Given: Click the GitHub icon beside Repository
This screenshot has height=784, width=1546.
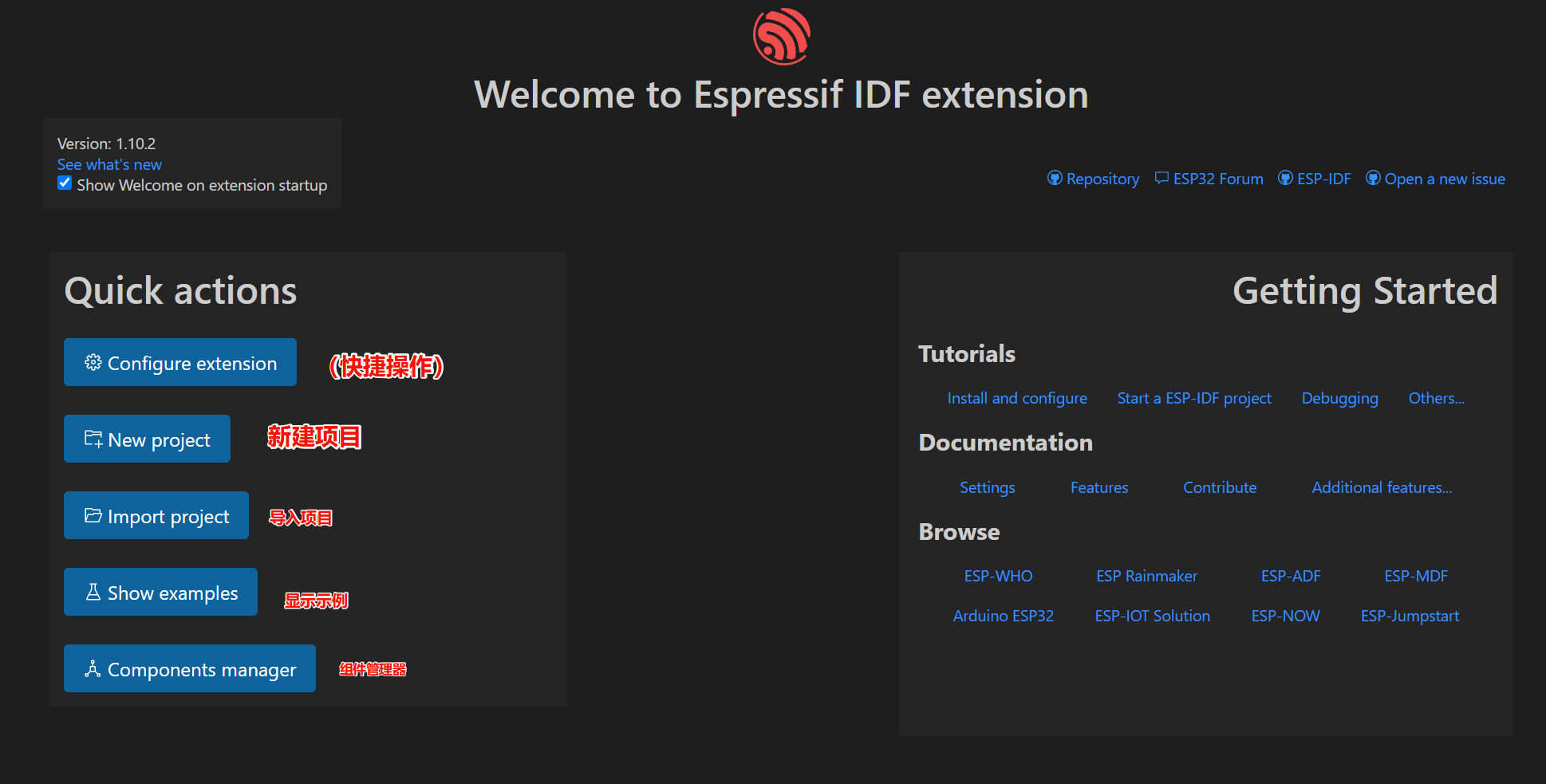Looking at the screenshot, I should [1055, 178].
